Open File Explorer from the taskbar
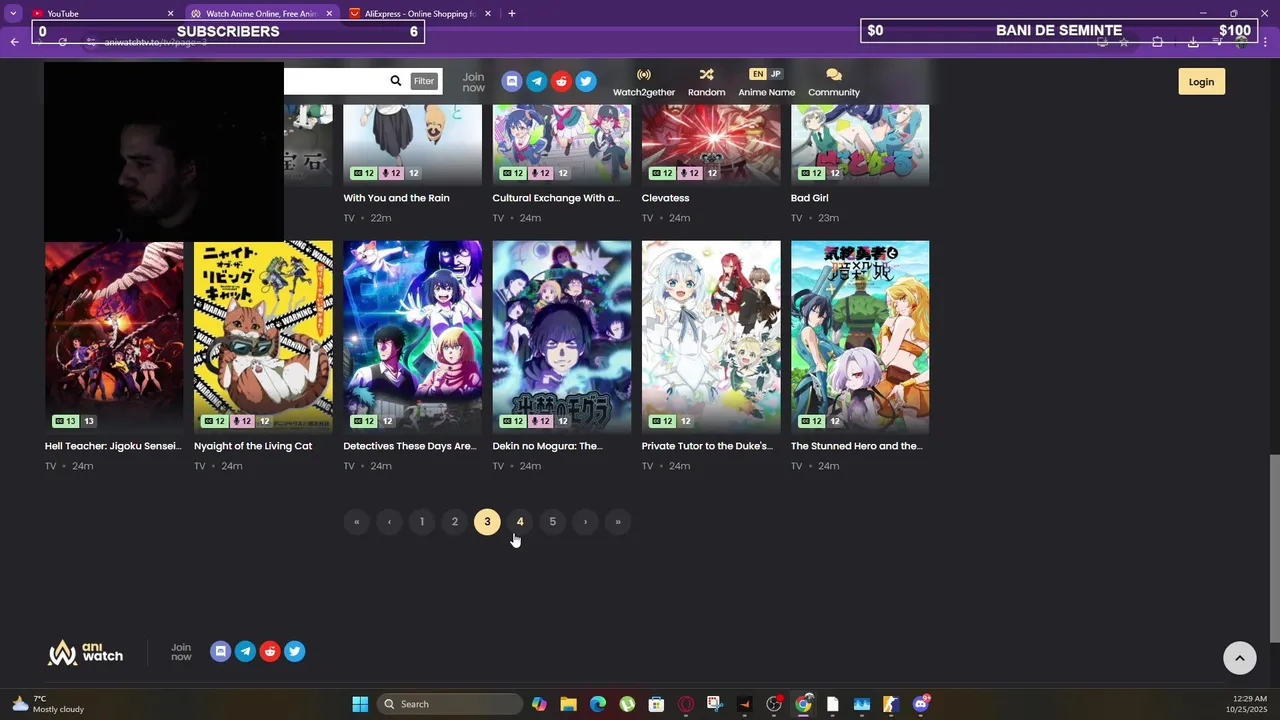This screenshot has height=720, width=1280. click(x=568, y=704)
